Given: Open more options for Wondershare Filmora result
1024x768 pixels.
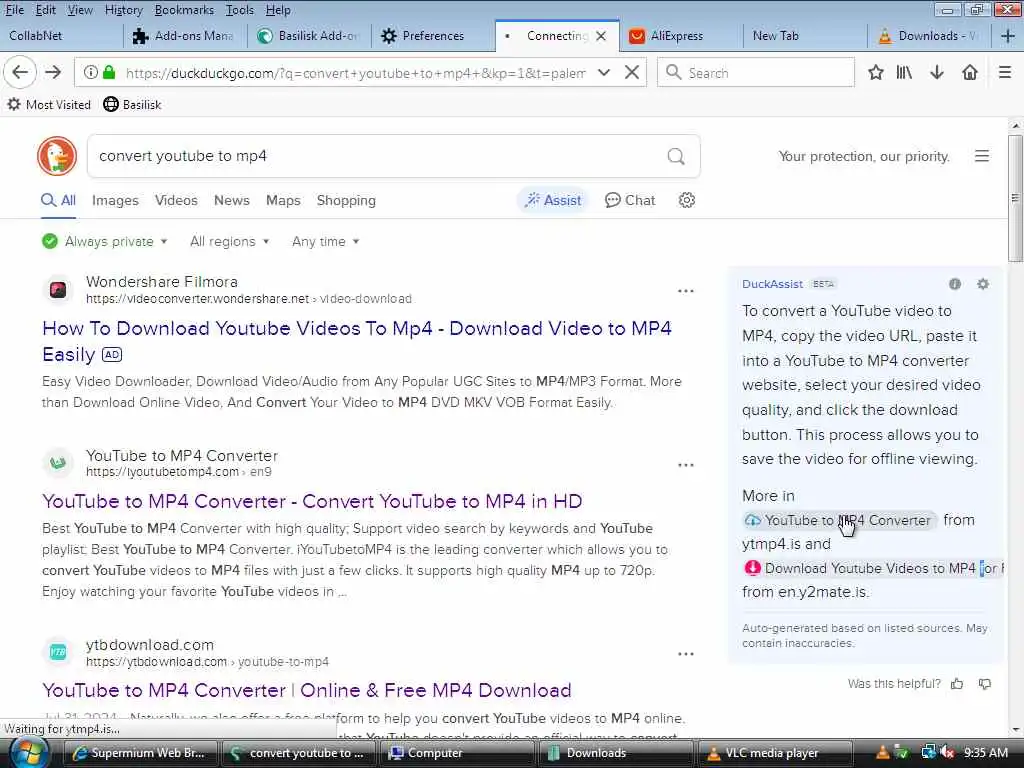Looking at the screenshot, I should coord(686,291).
